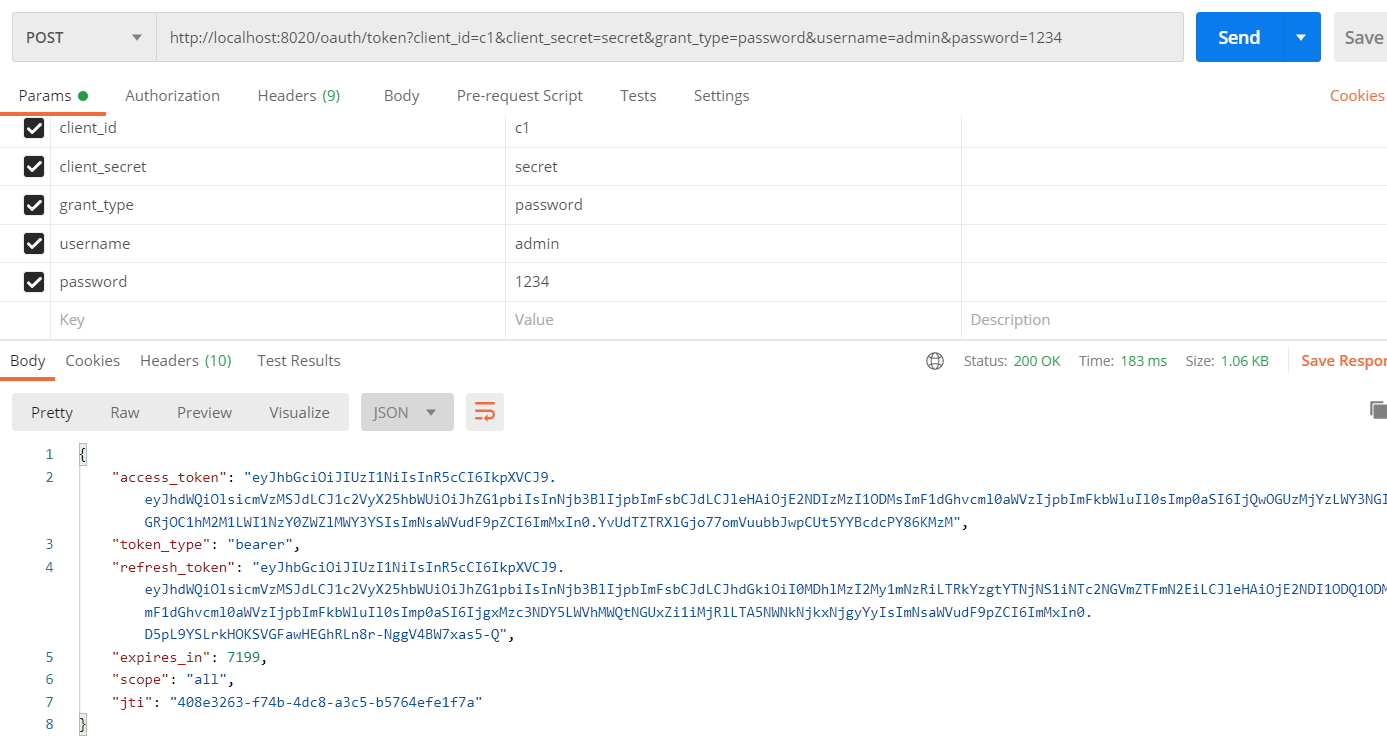Image resolution: width=1387 pixels, height=748 pixels.
Task: Open the JSON response format dropdown
Action: click(x=407, y=411)
